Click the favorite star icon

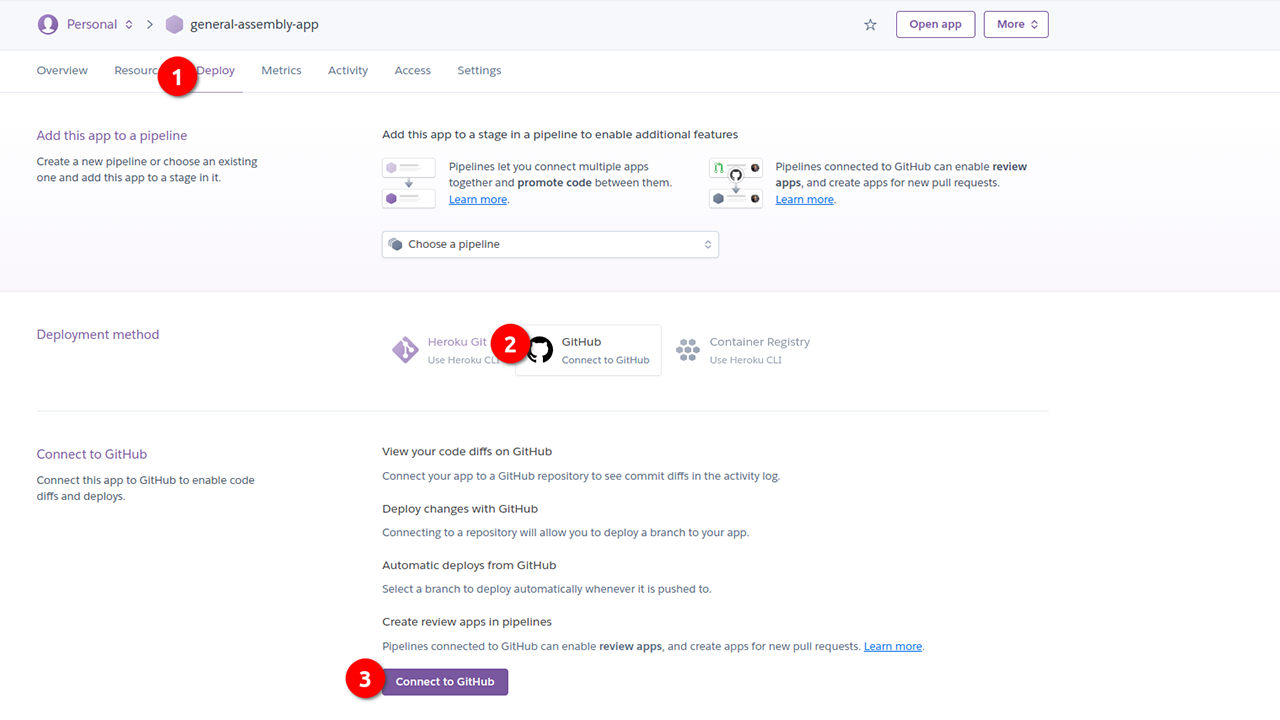(x=870, y=25)
